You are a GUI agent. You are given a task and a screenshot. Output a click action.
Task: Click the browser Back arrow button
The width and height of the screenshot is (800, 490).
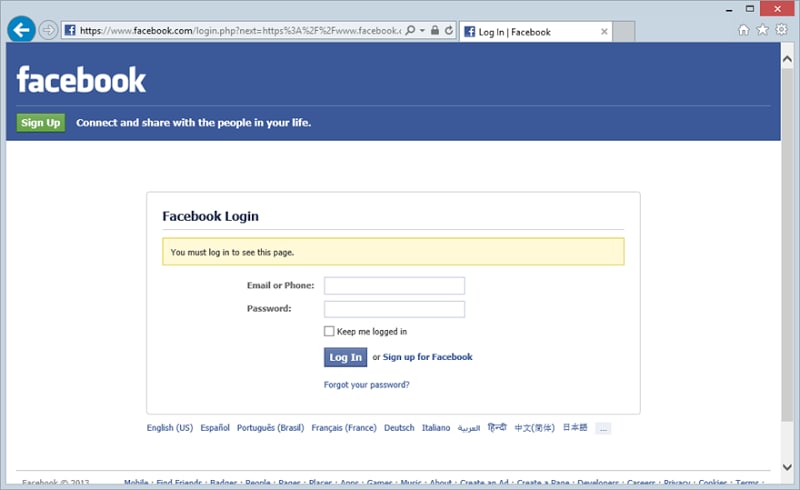(21, 30)
